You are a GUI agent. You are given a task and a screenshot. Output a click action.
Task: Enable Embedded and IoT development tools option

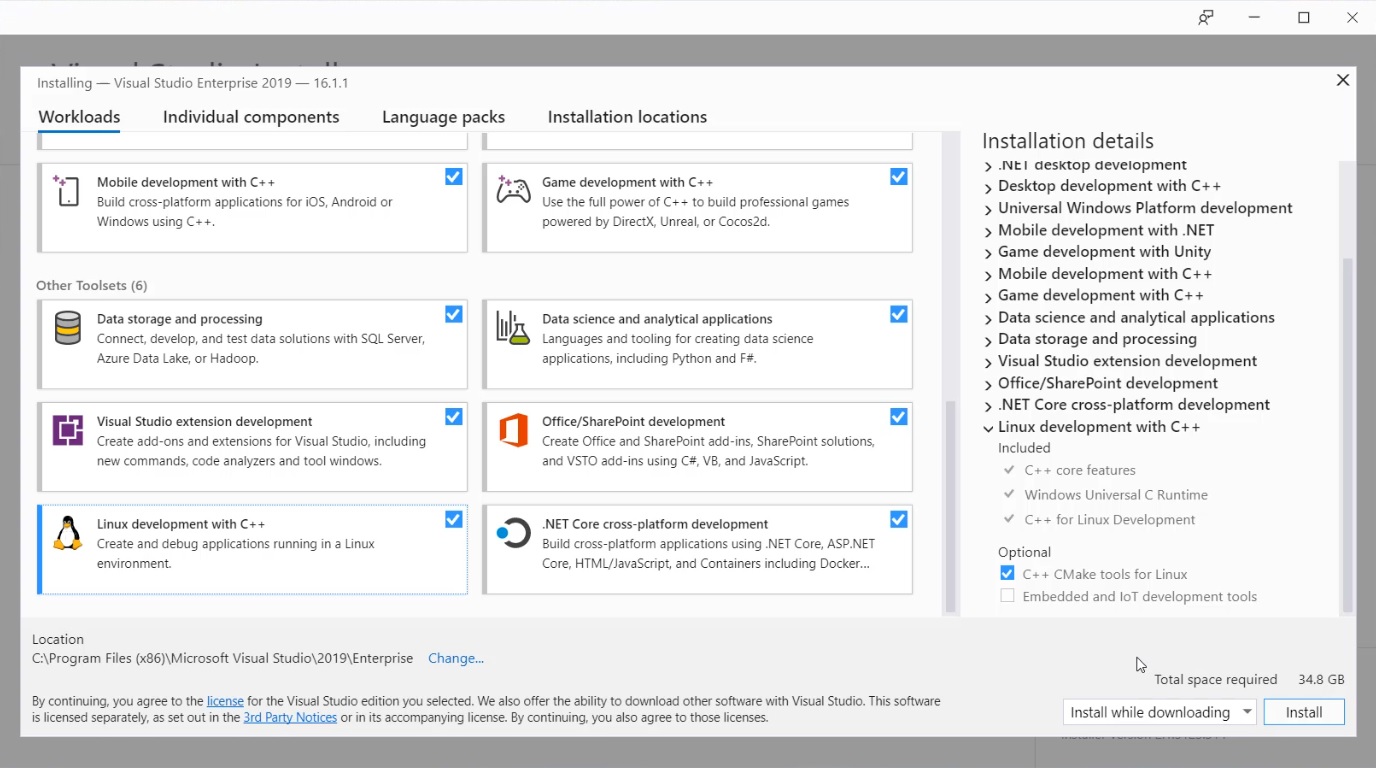coord(1007,596)
